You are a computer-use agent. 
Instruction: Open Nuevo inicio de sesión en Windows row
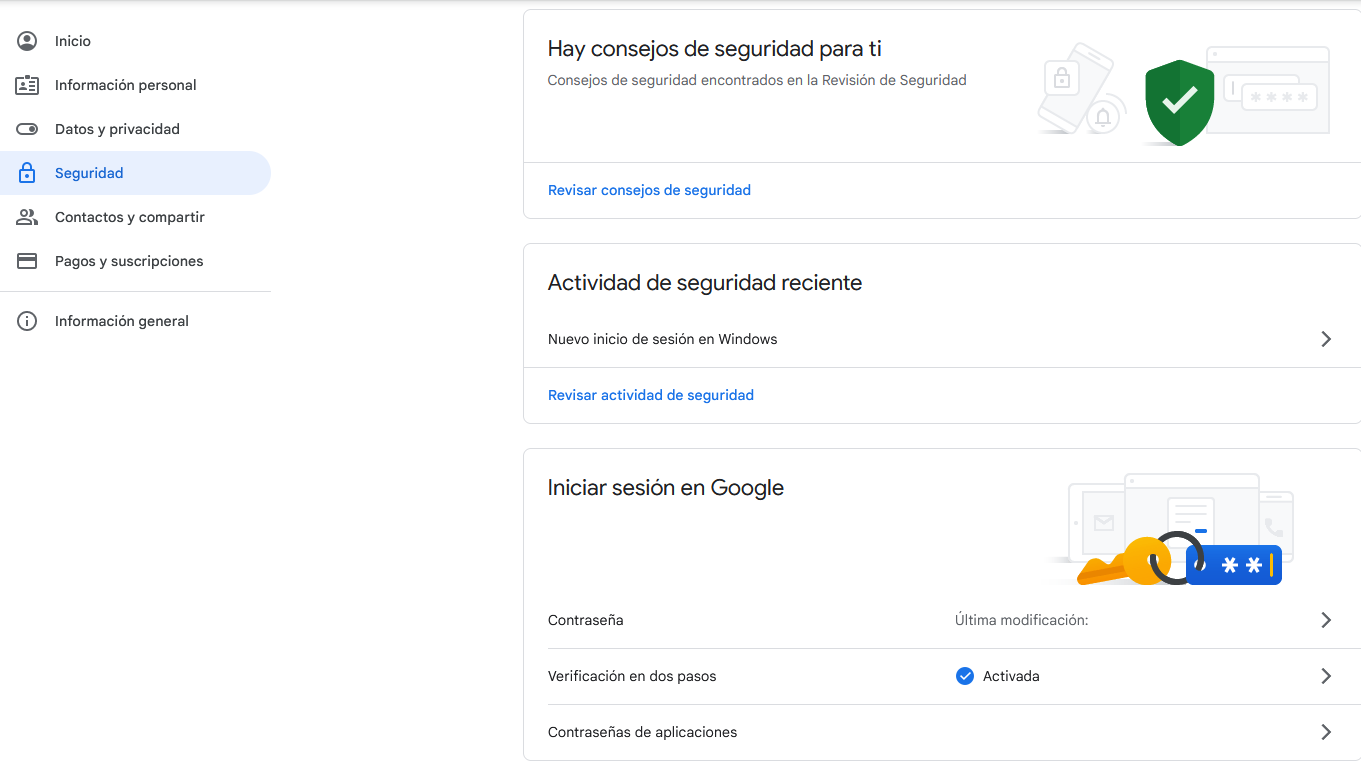[942, 339]
